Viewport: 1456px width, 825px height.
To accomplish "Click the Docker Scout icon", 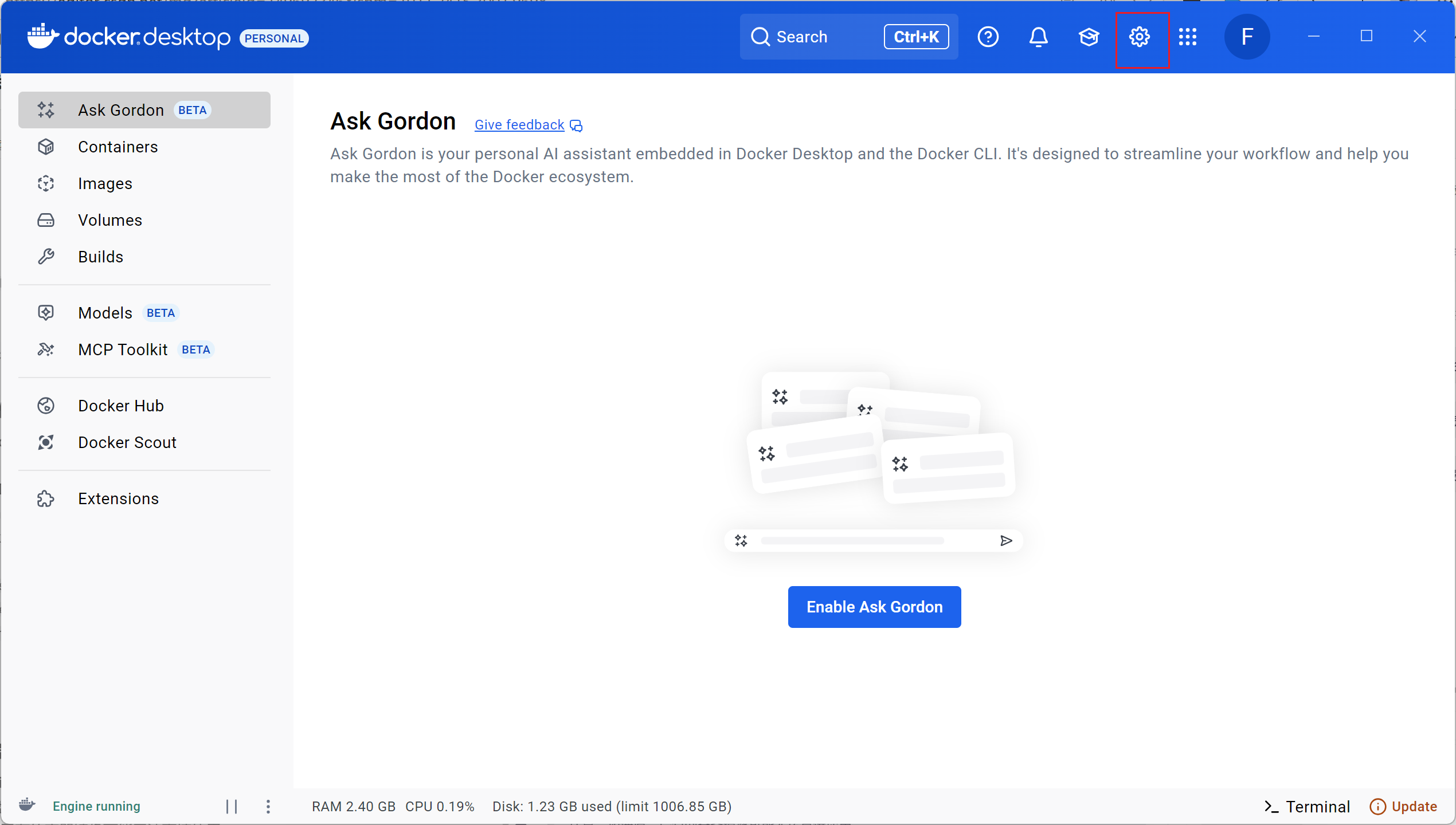I will 46,442.
